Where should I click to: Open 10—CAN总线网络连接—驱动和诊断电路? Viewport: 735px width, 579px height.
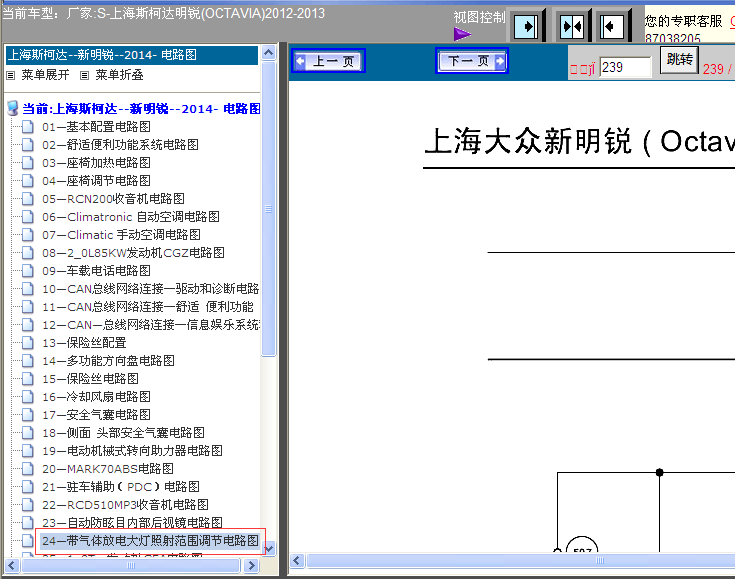[x=150, y=289]
